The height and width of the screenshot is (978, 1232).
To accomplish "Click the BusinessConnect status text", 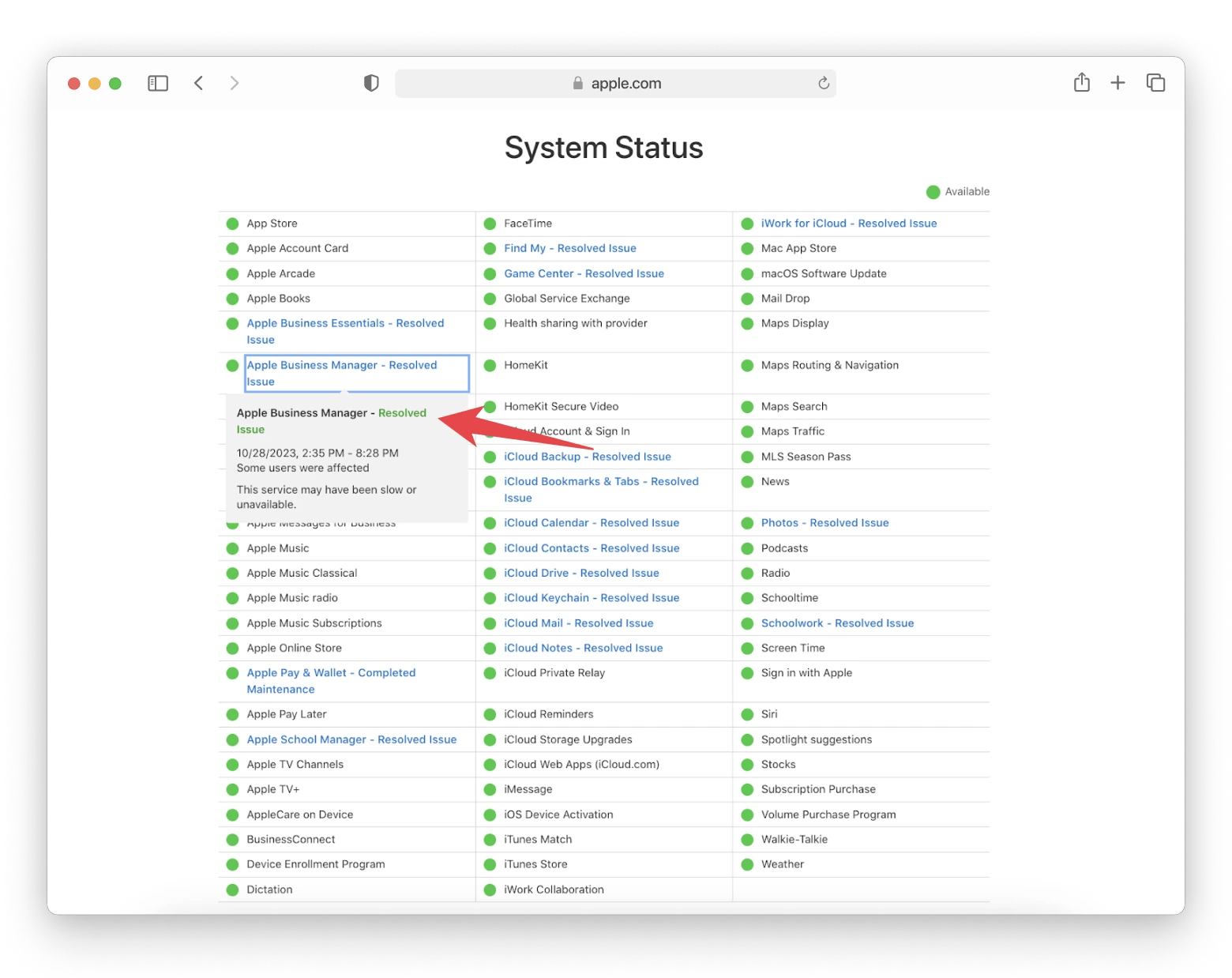I will tap(291, 840).
